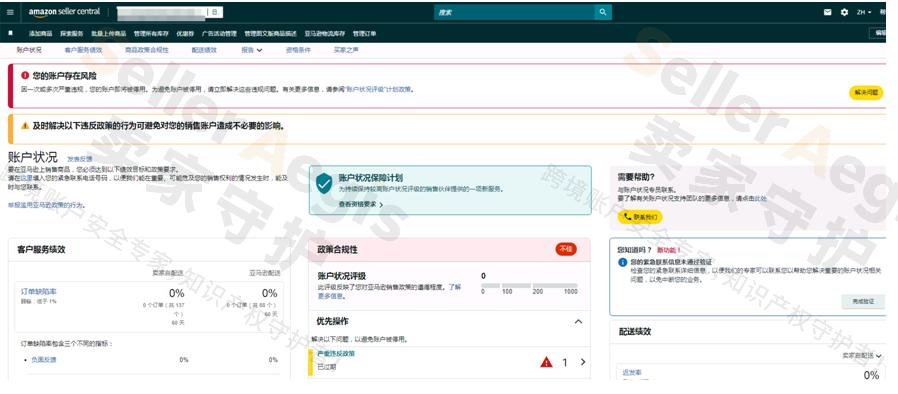
Task: Open the 卖家自配送 dropdown in 配送绩效
Action: (x=862, y=356)
